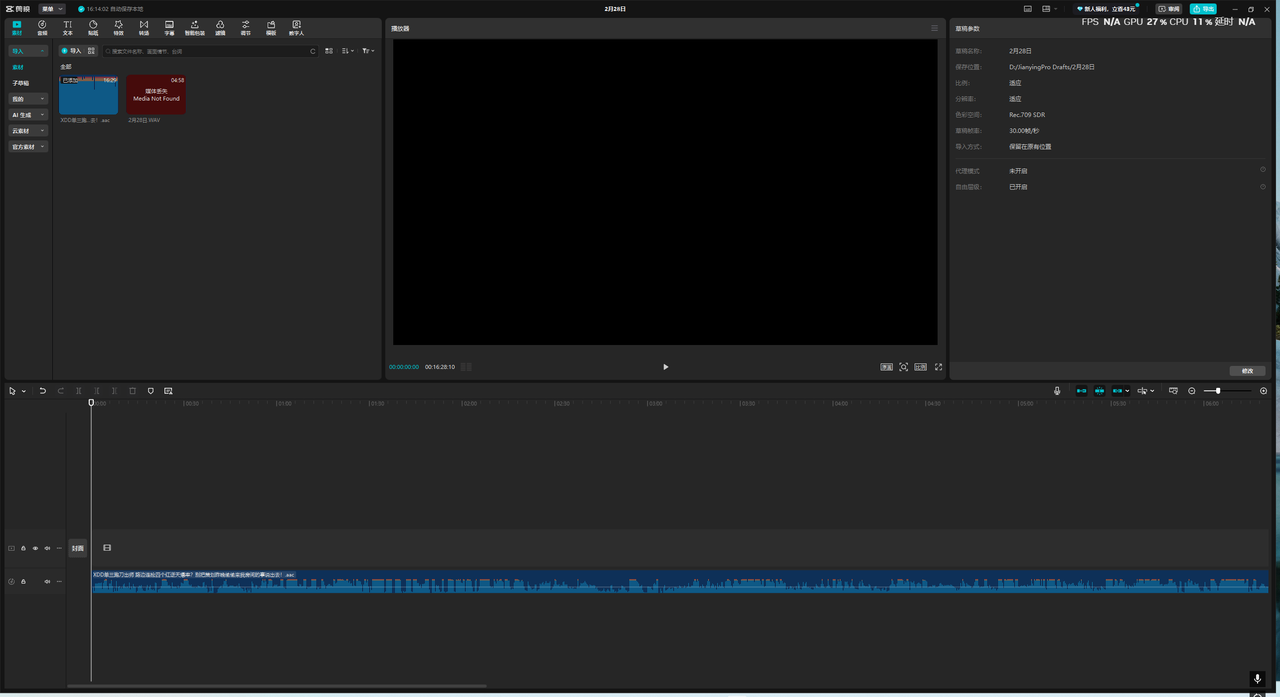Switch media list view mode icon
Viewport: 1280px width, 697px height.
click(x=329, y=51)
